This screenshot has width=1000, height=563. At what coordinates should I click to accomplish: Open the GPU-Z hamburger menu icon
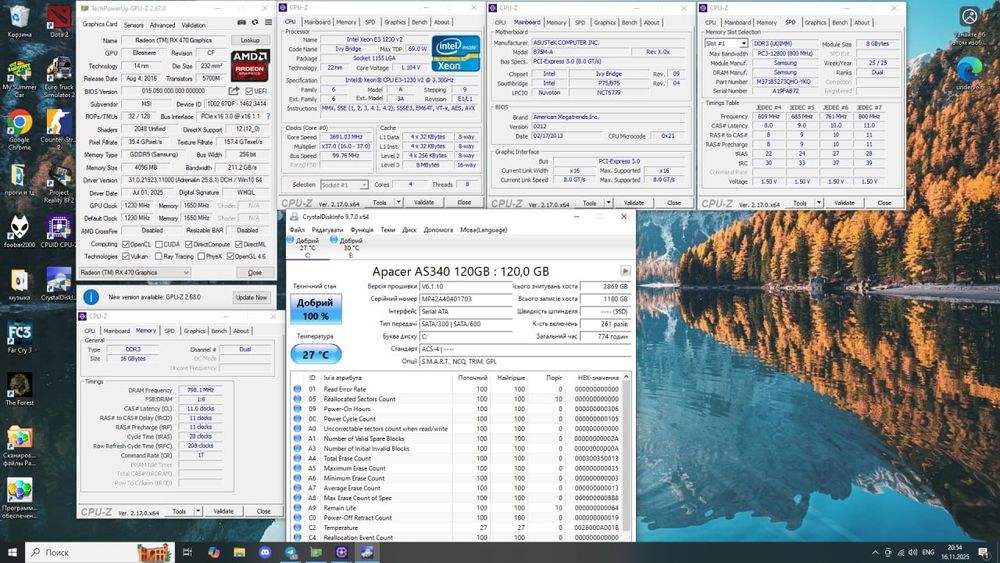[x=268, y=22]
